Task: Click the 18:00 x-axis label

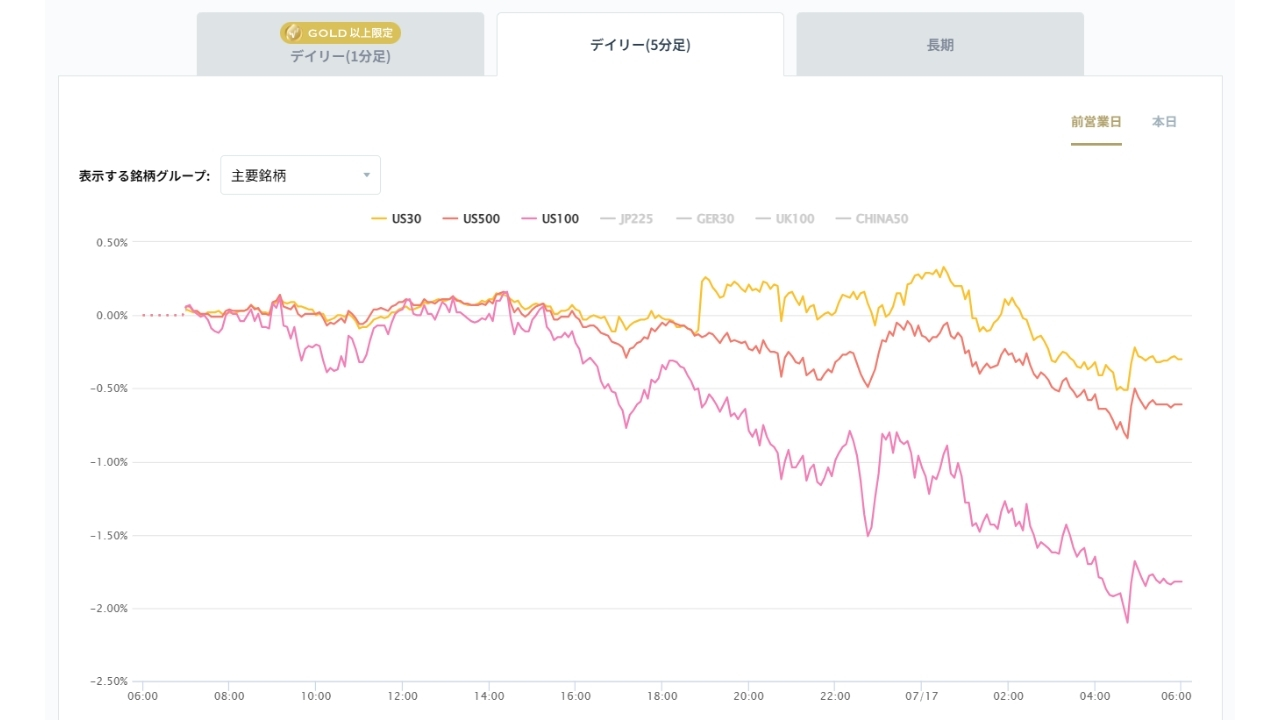Action: click(662, 696)
